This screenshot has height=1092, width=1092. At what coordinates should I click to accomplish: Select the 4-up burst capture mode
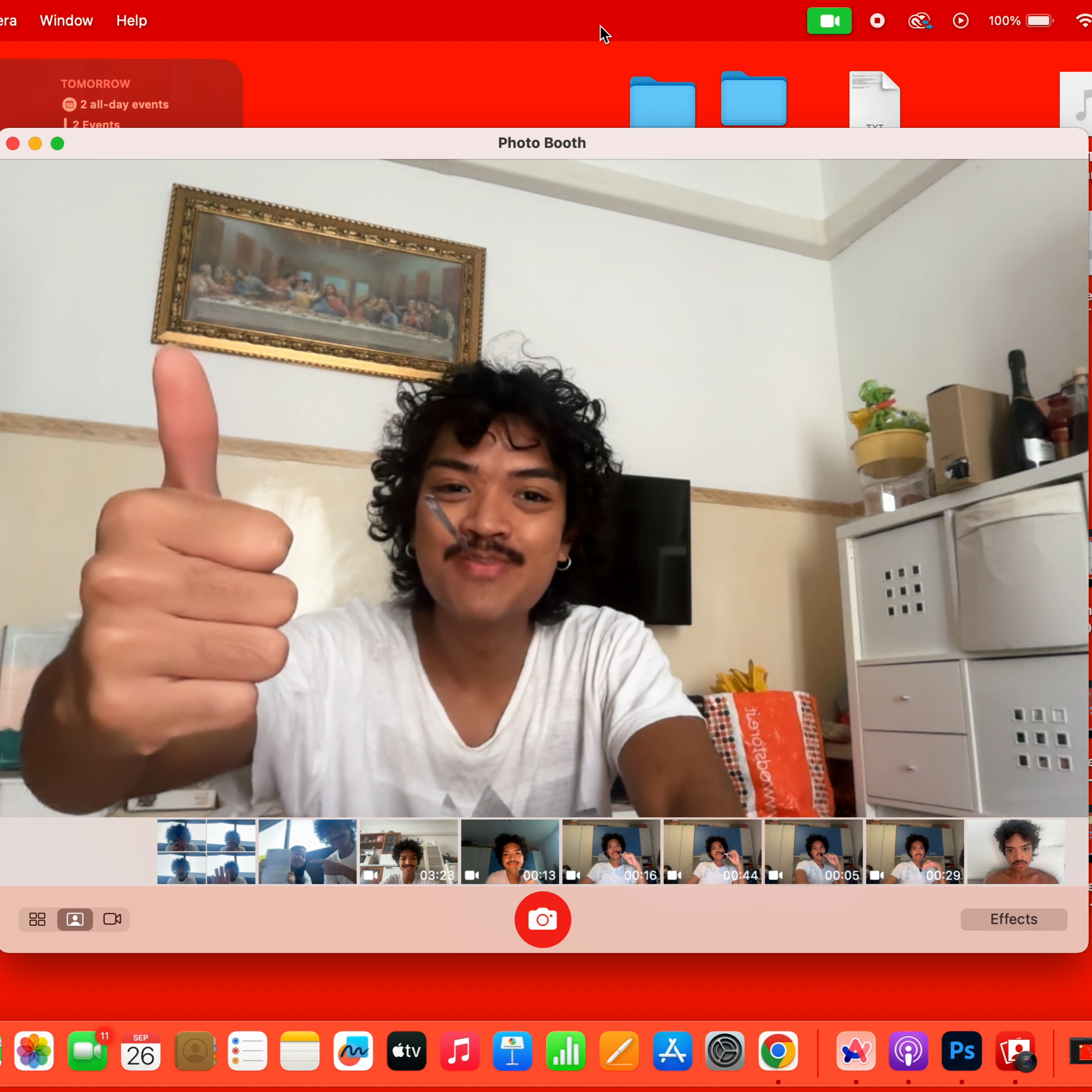[x=37, y=919]
